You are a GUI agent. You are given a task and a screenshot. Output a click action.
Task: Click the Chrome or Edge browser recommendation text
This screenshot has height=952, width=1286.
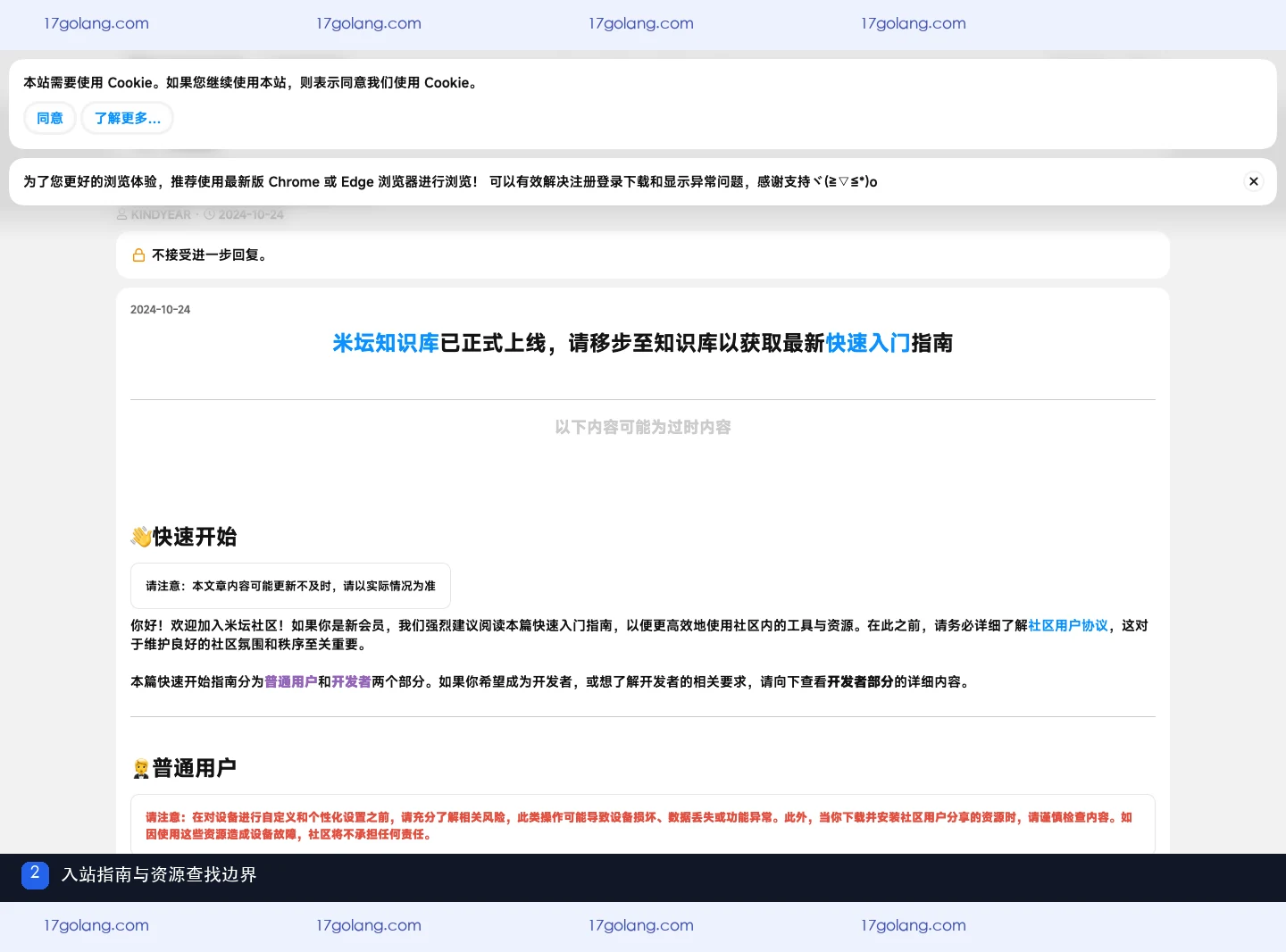(450, 181)
